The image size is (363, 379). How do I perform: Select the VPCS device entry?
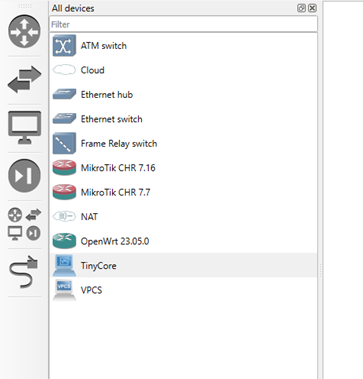point(183,290)
